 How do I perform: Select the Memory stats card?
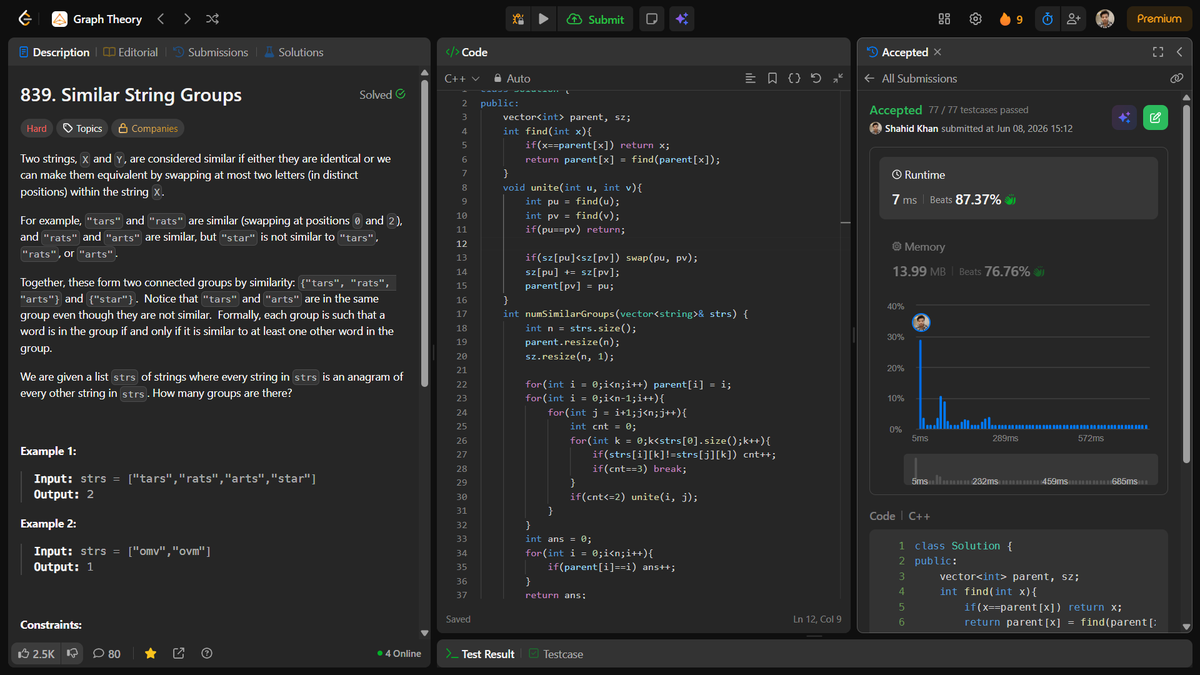coord(1019,260)
